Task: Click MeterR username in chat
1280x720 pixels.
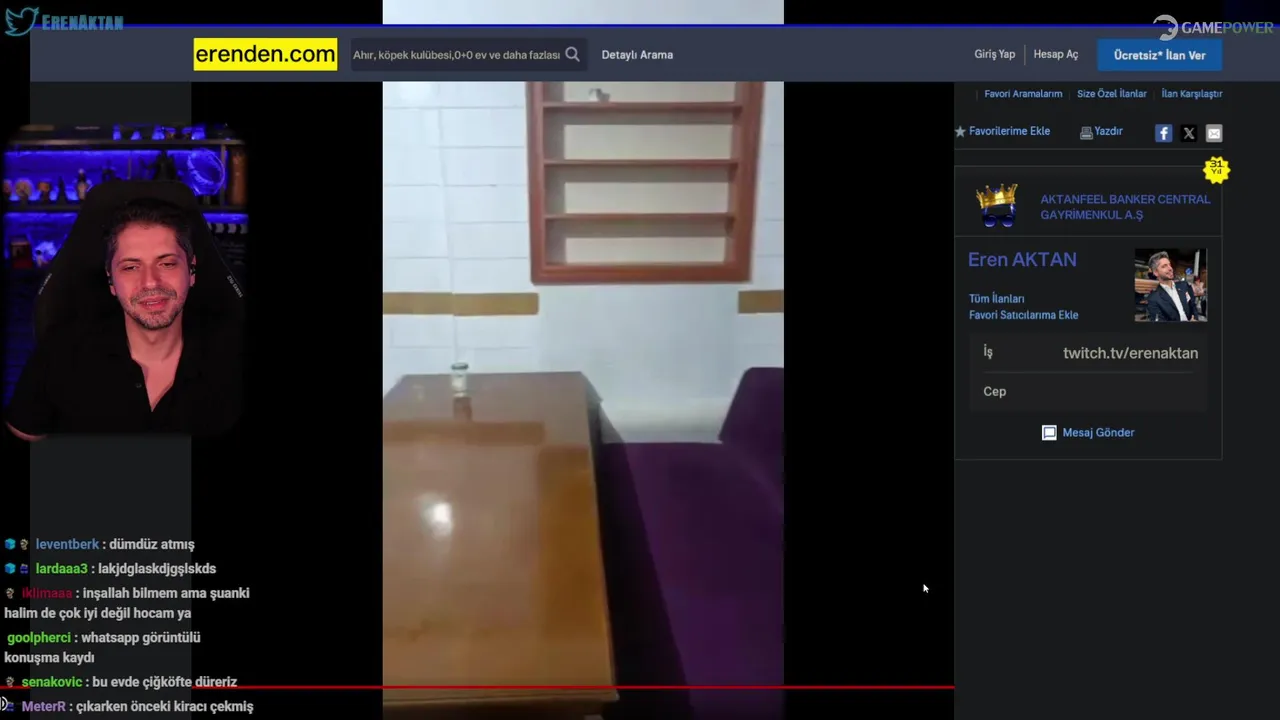Action: (43, 707)
